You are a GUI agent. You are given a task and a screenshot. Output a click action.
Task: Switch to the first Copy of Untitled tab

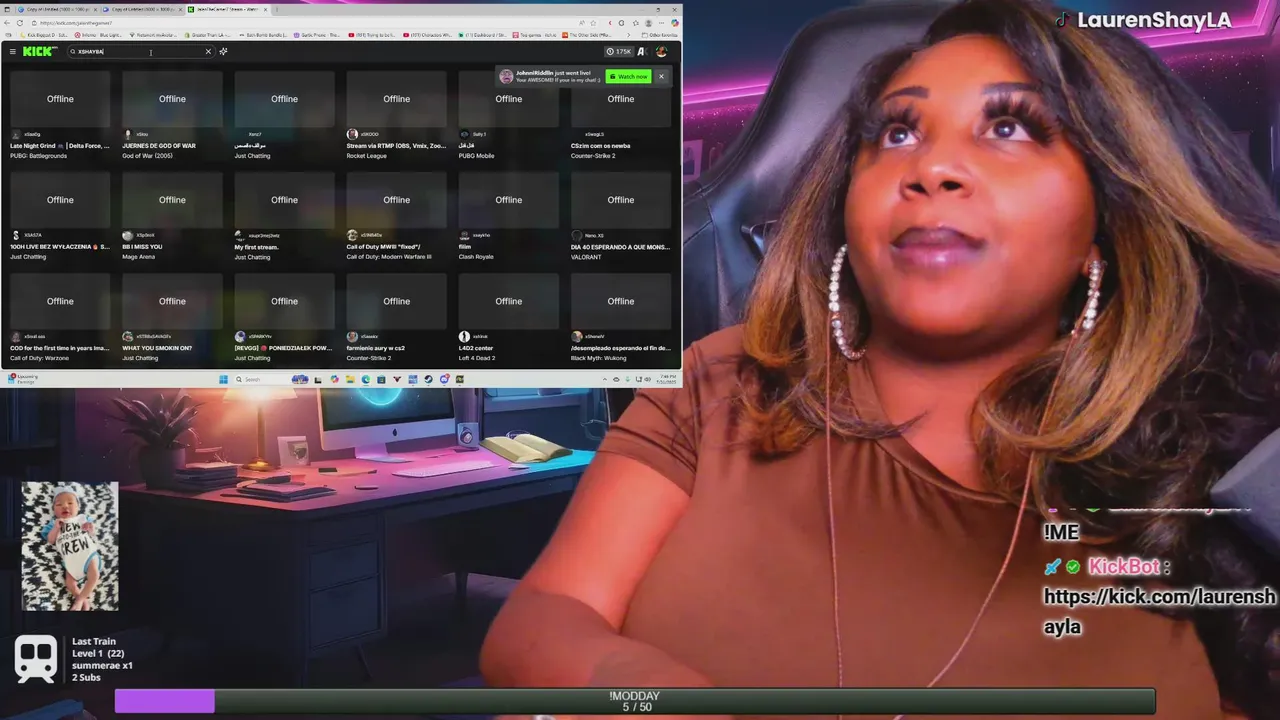coord(56,9)
